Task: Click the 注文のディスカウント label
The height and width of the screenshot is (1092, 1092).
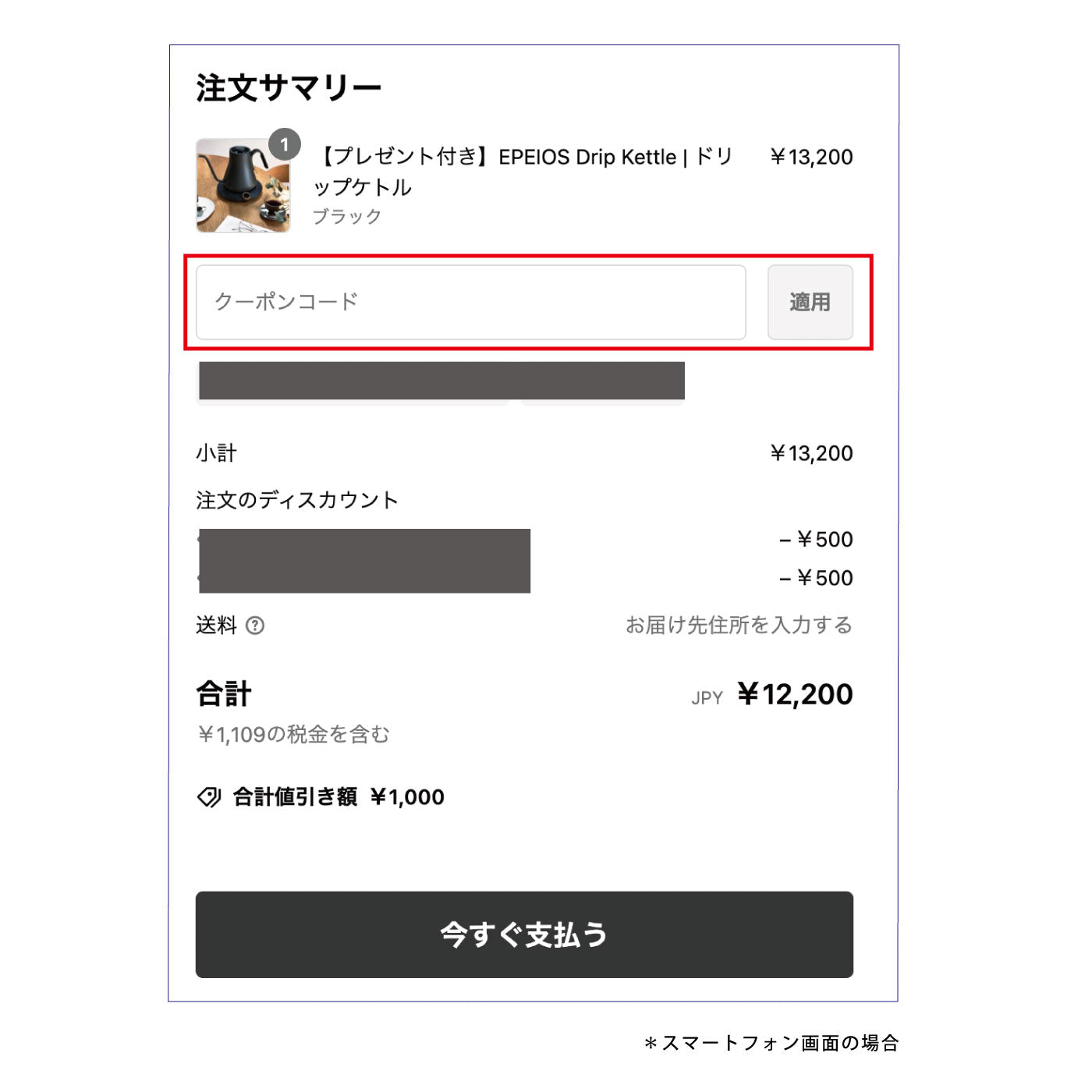Action: tap(297, 500)
